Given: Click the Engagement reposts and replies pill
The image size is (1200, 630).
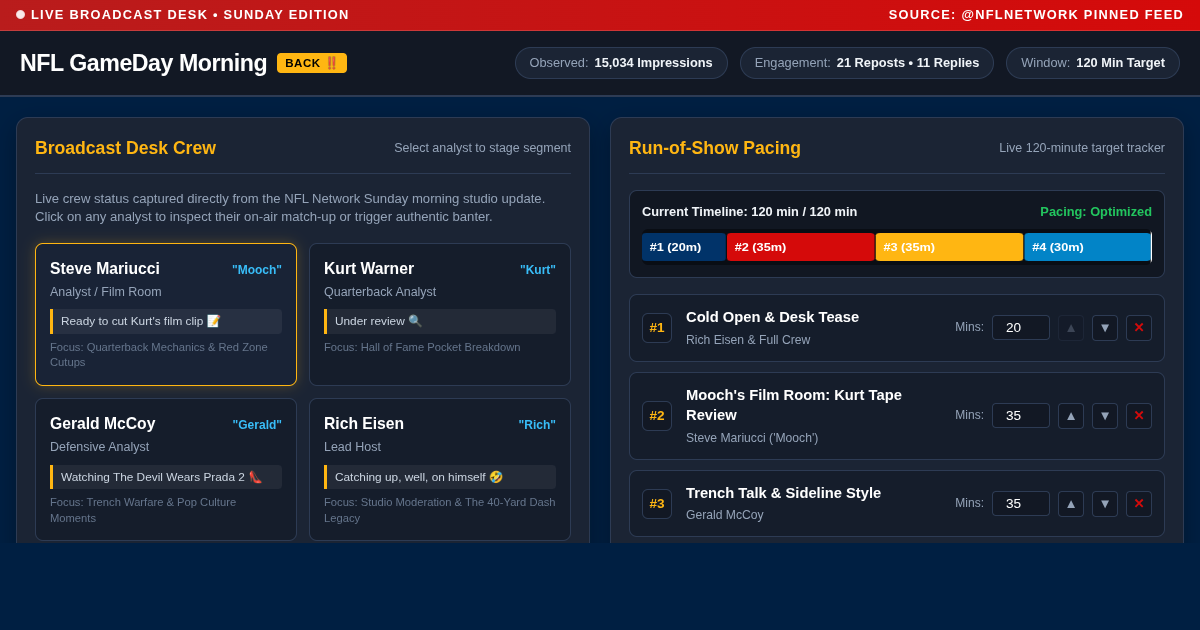Looking at the screenshot, I should (867, 63).
